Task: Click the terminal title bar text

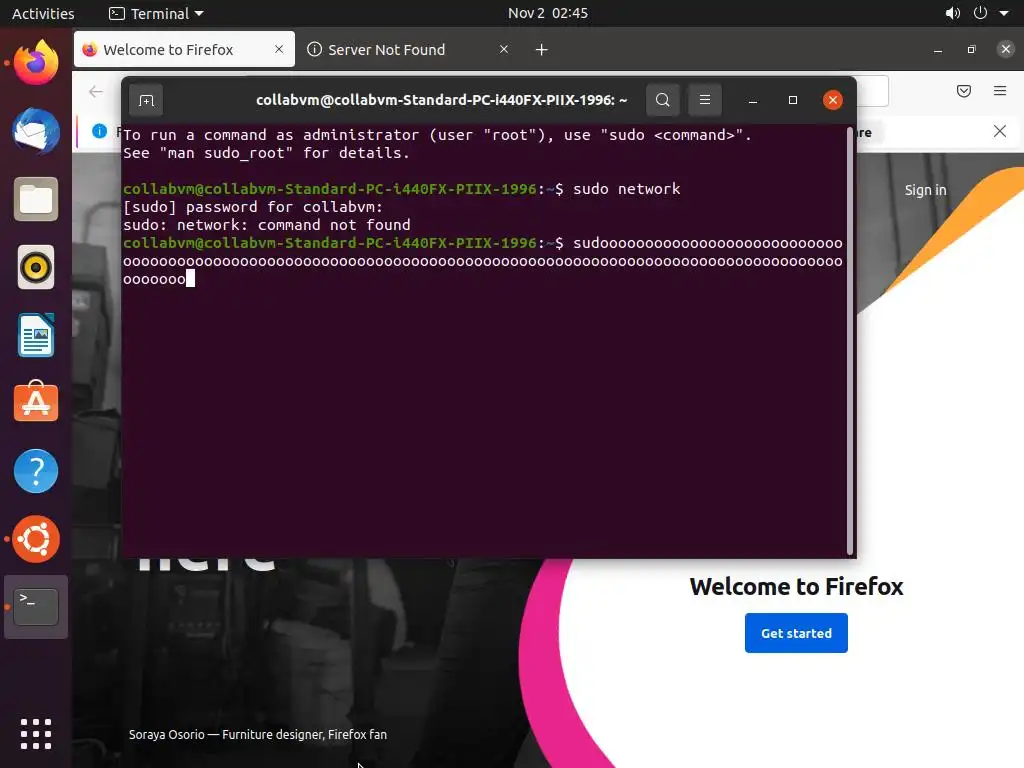Action: tap(441, 100)
